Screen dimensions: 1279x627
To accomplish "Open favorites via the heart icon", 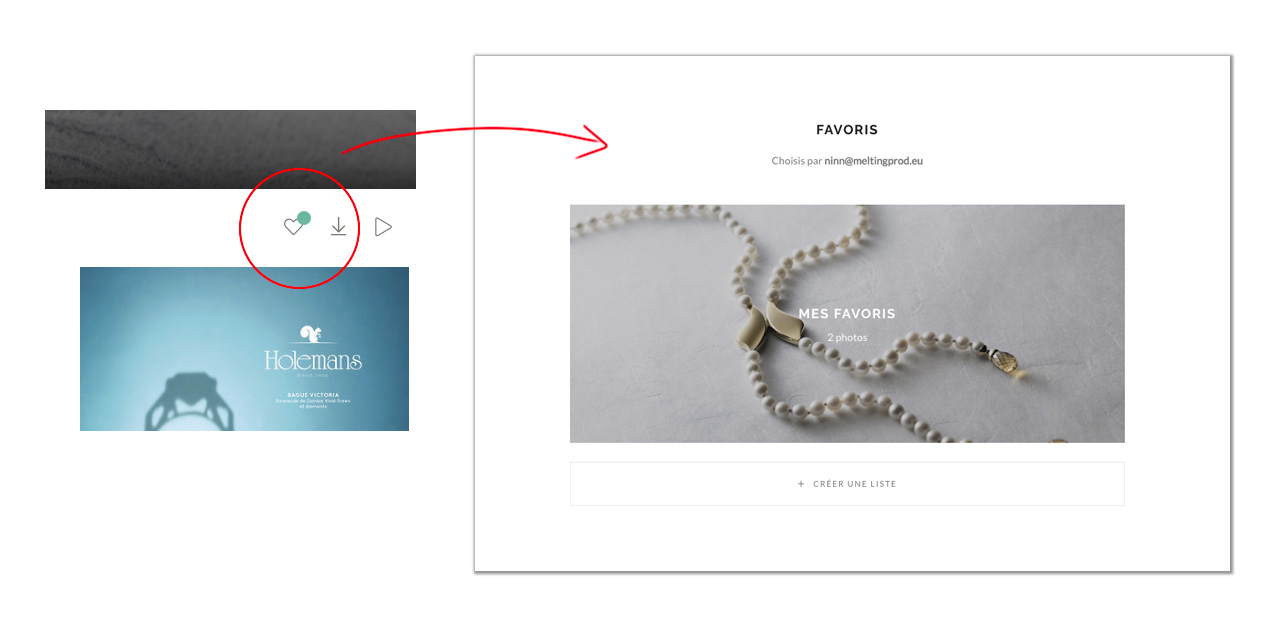I will (x=292, y=228).
